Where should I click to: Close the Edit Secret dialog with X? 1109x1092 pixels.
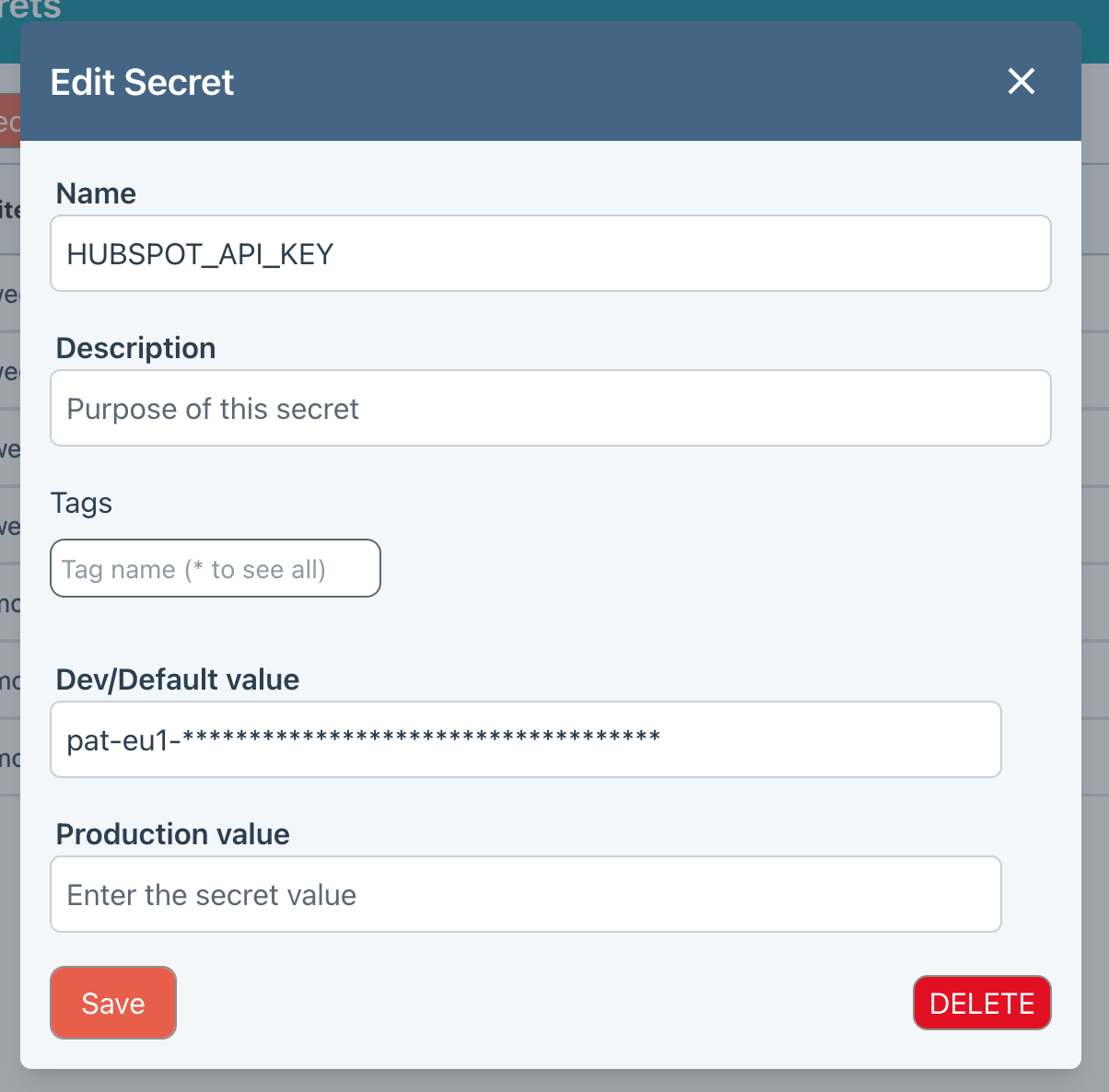[x=1021, y=82]
